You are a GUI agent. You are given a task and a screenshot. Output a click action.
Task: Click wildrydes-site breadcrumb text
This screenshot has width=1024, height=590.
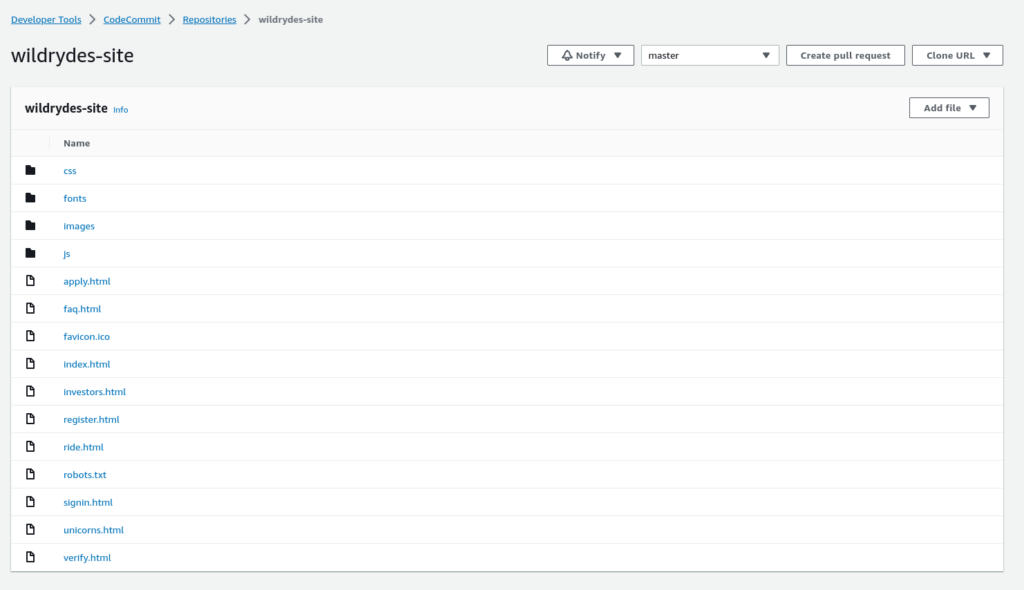click(291, 20)
